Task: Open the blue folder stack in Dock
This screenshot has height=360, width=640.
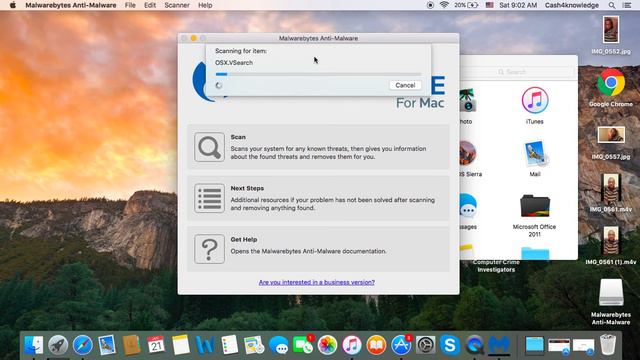Action: tap(534, 345)
